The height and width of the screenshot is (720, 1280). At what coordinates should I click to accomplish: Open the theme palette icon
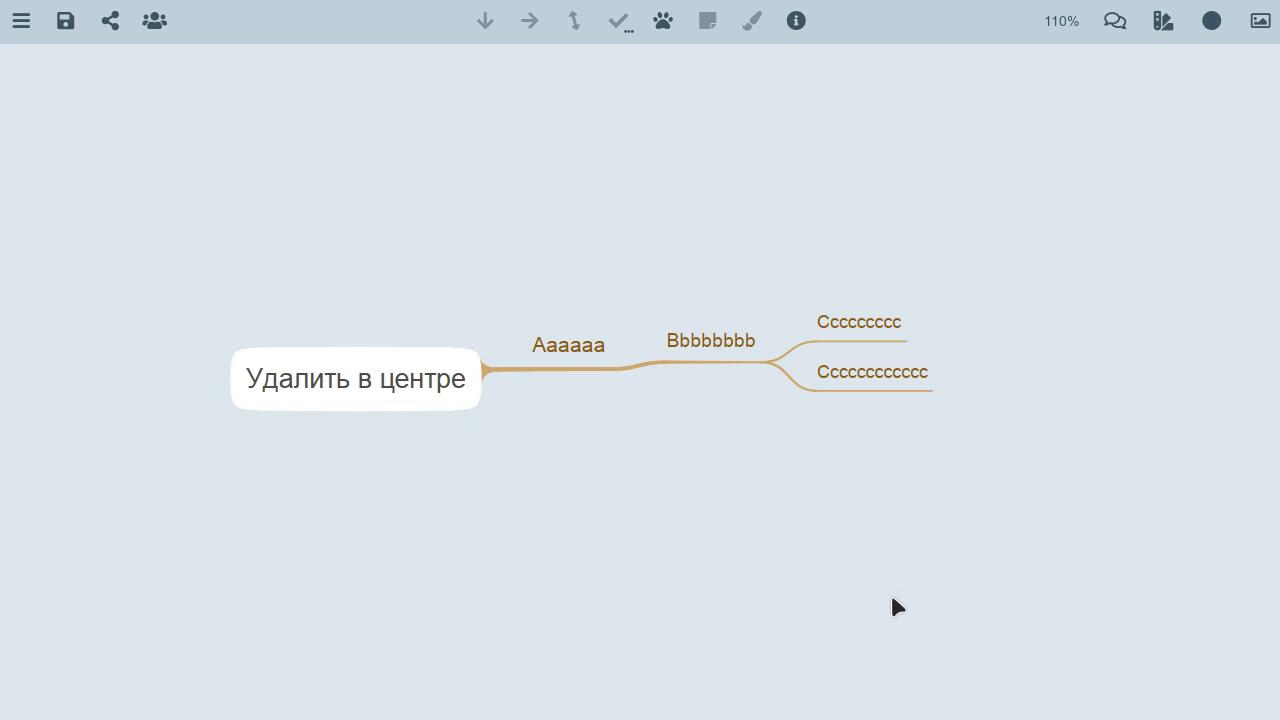[1163, 21]
